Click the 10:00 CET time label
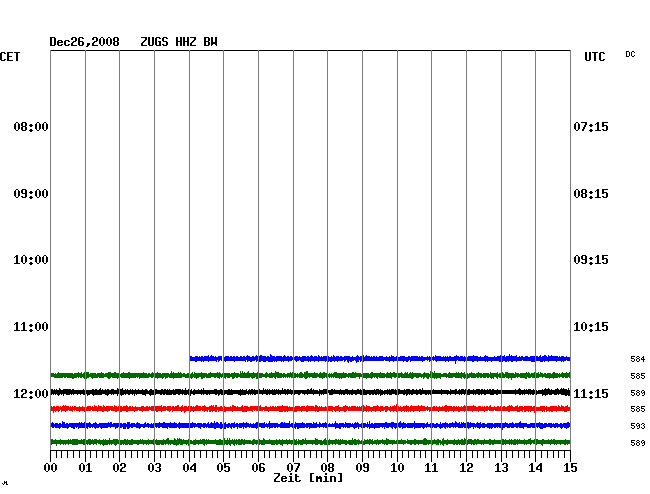Screen dimensions: 650x494 31,260
